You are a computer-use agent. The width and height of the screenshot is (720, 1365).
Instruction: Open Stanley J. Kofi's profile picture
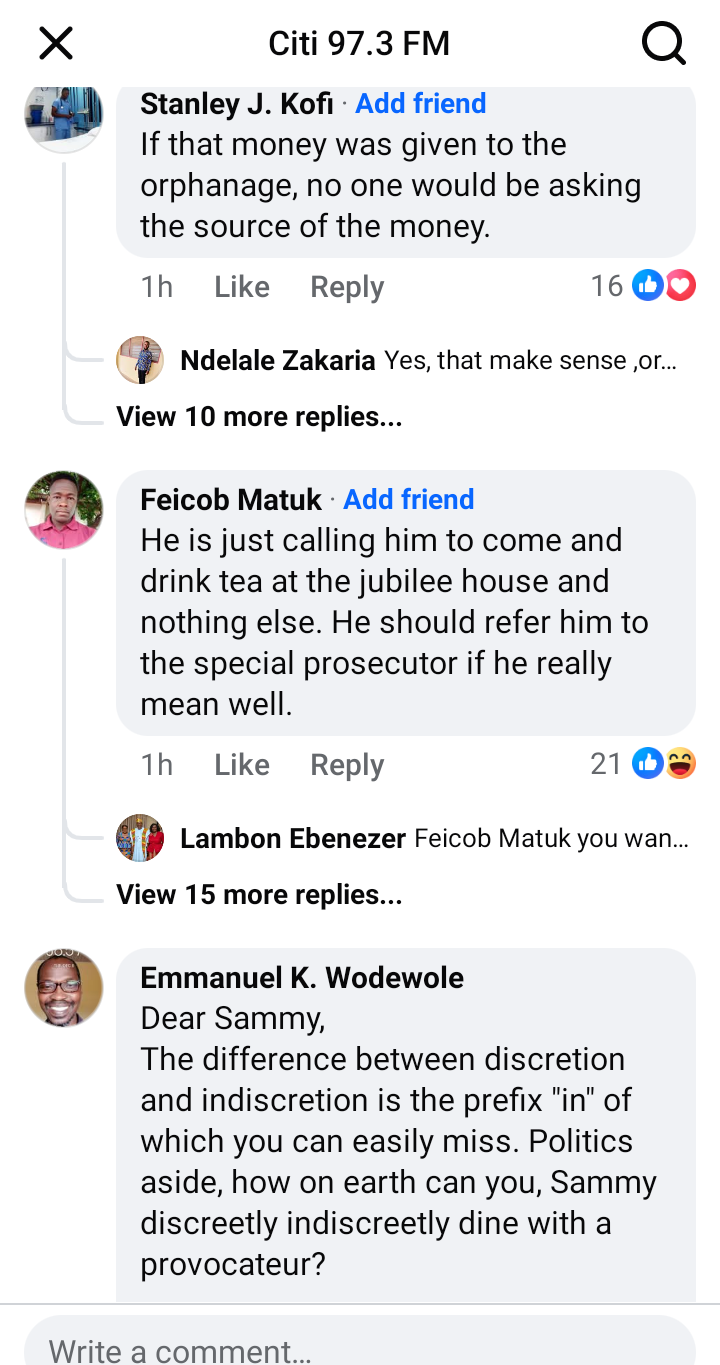(63, 114)
